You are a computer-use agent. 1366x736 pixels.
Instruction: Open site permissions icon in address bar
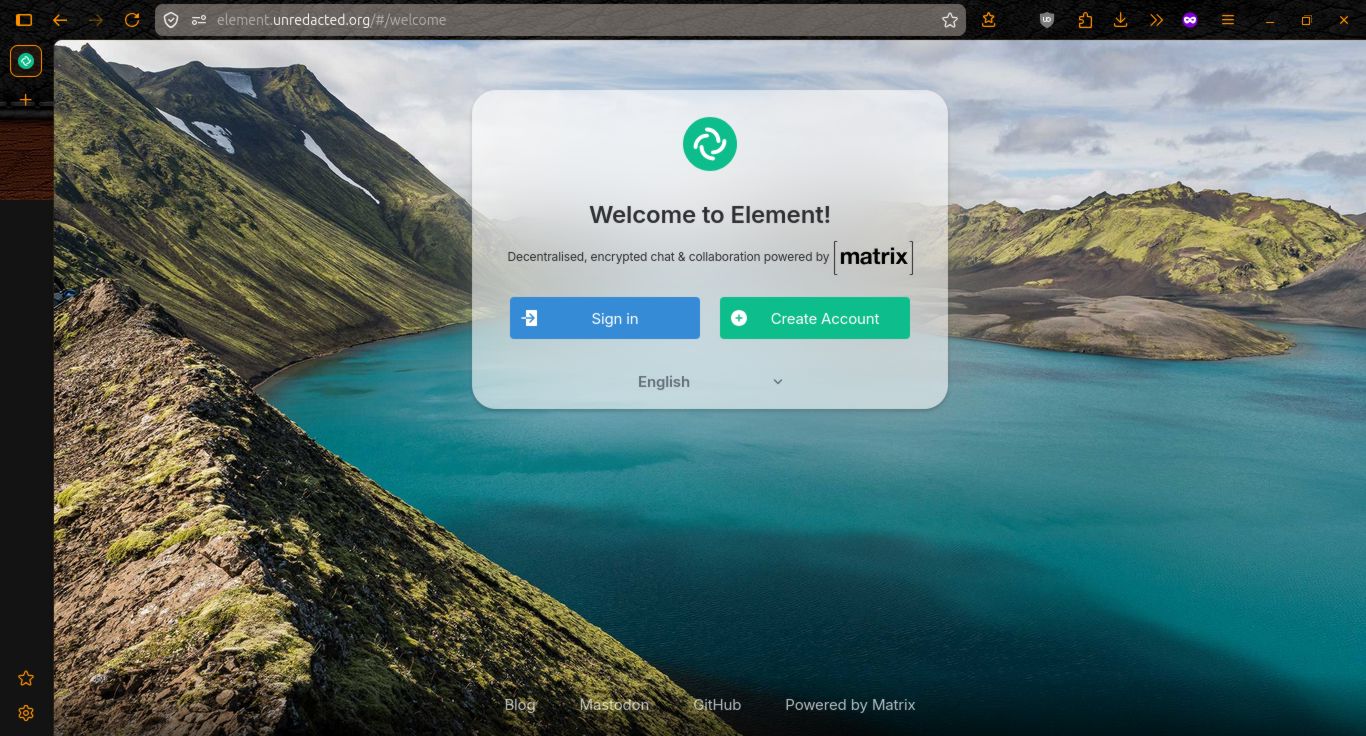[198, 20]
